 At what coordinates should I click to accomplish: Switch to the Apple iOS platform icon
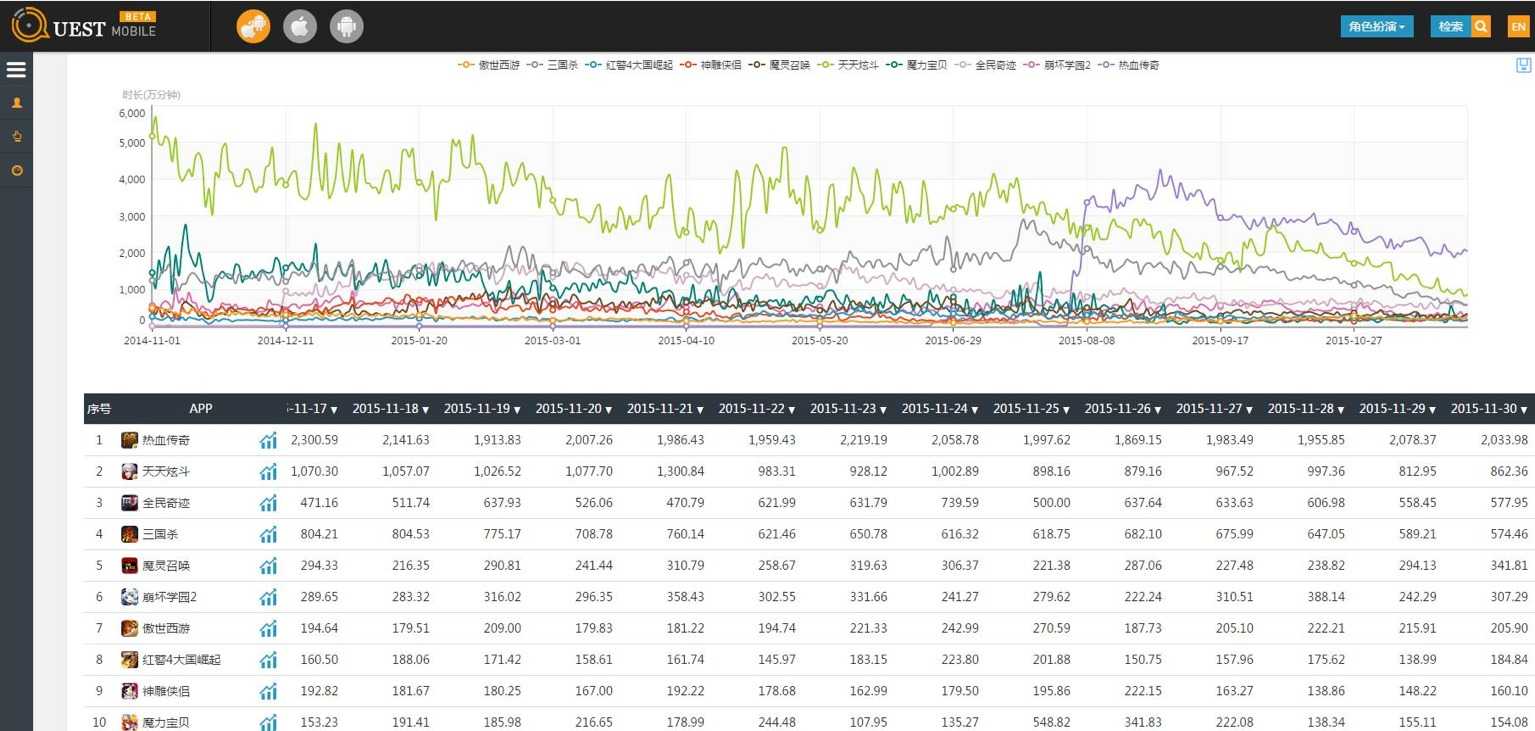300,27
